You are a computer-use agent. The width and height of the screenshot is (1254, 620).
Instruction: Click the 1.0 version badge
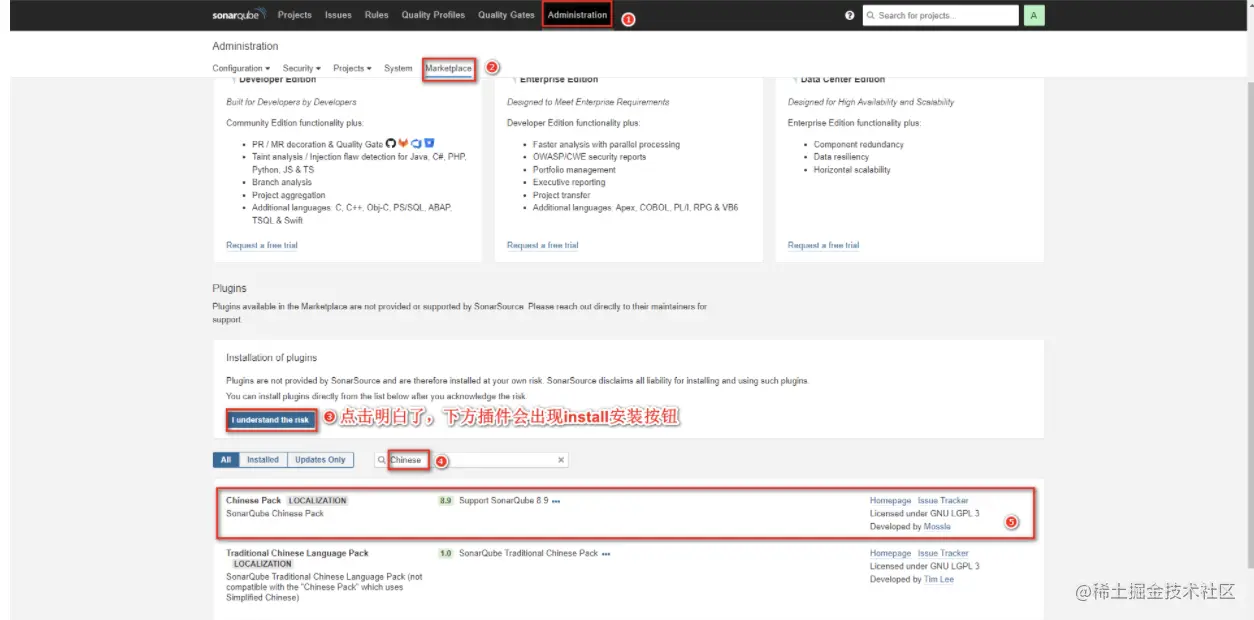click(446, 553)
